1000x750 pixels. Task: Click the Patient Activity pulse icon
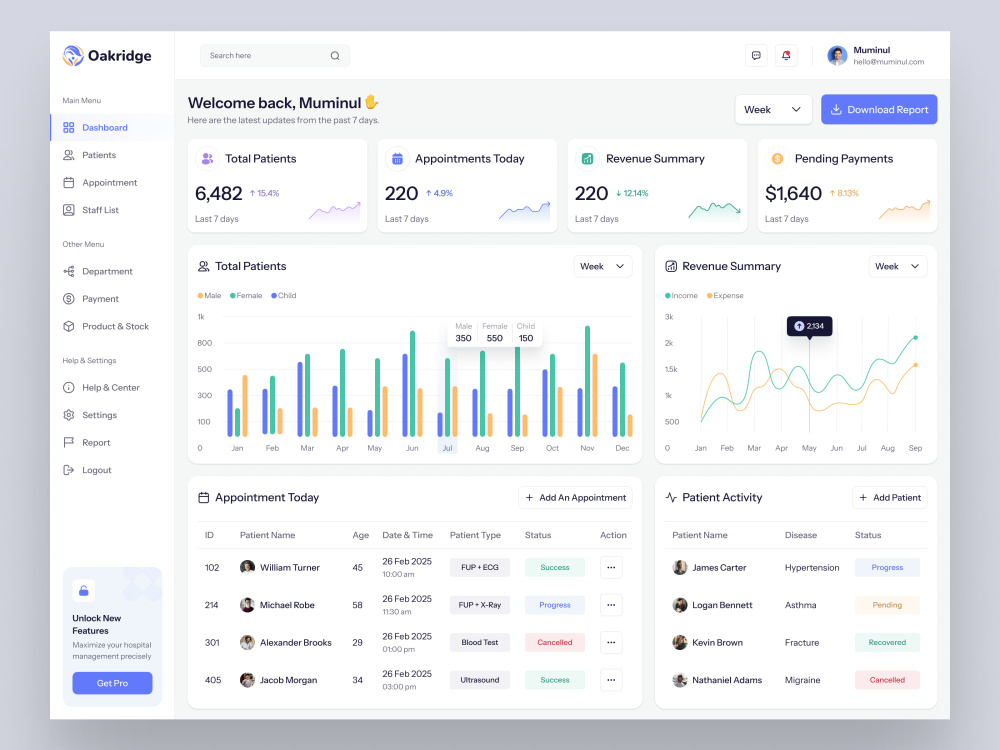coord(671,497)
